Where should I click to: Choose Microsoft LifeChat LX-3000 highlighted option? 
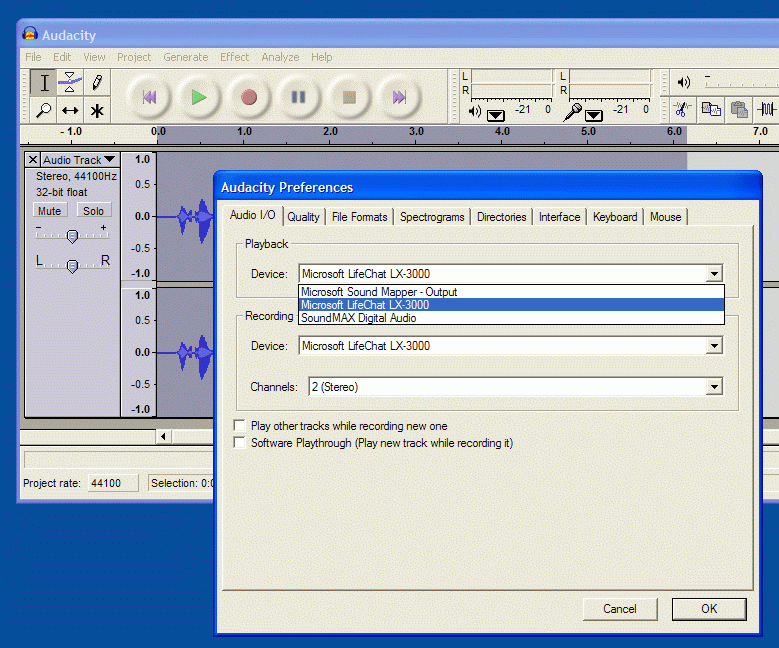tap(511, 305)
